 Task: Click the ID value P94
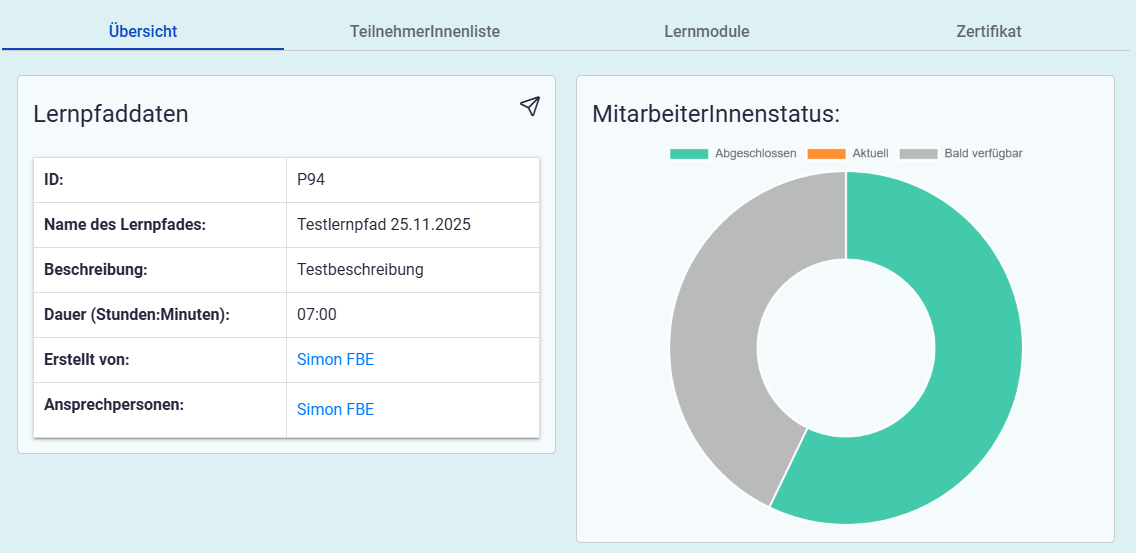click(x=311, y=180)
